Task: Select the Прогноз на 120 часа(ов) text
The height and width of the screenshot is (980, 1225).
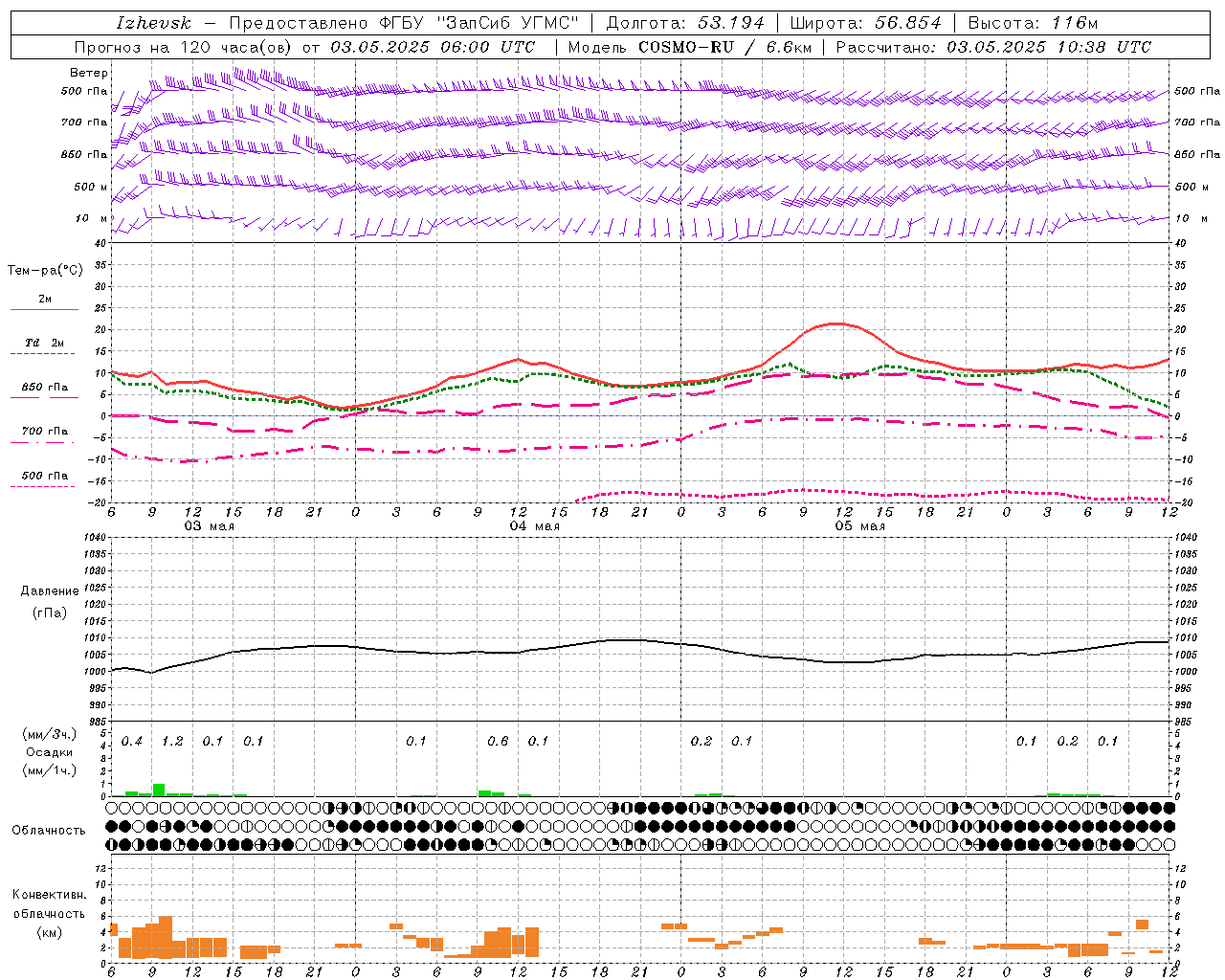Action: tap(185, 47)
